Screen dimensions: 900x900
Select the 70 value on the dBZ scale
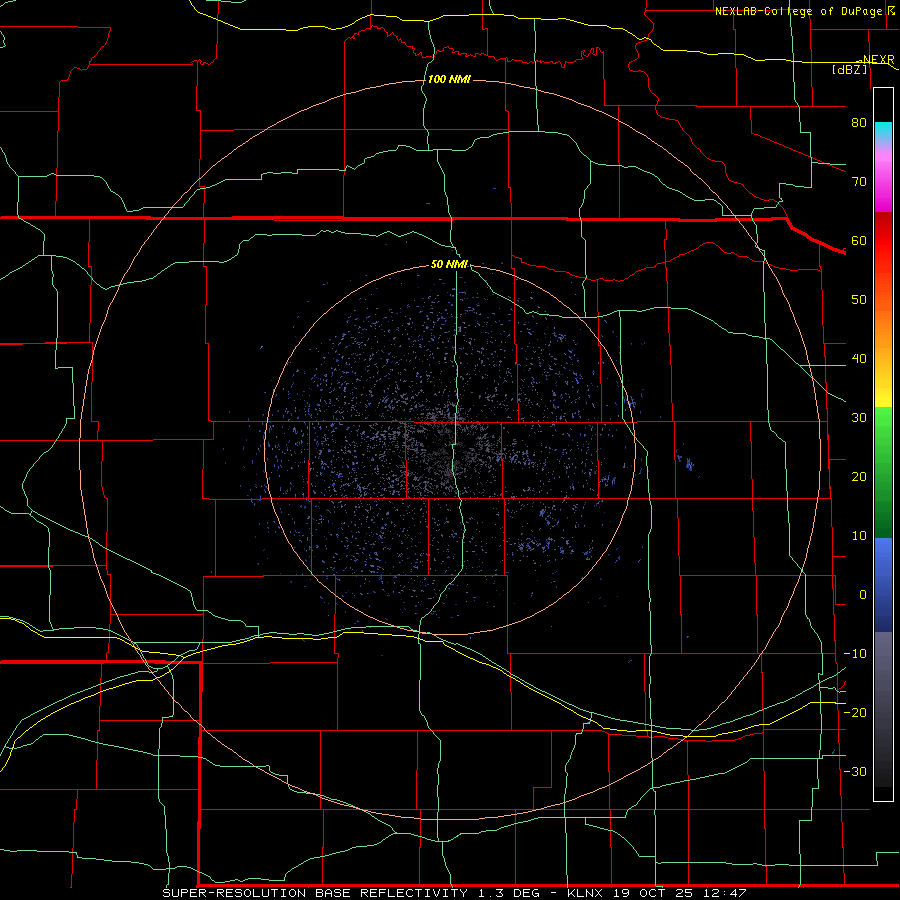click(x=859, y=181)
